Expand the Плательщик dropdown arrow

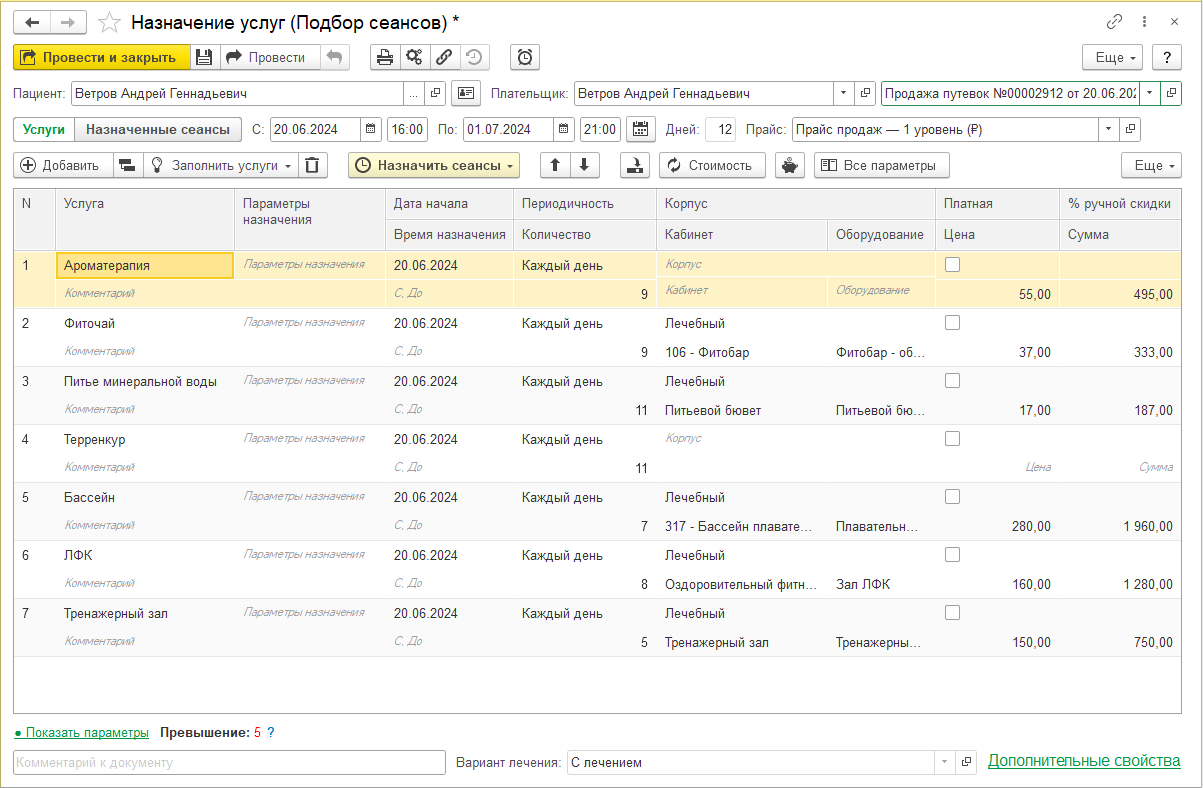843,94
